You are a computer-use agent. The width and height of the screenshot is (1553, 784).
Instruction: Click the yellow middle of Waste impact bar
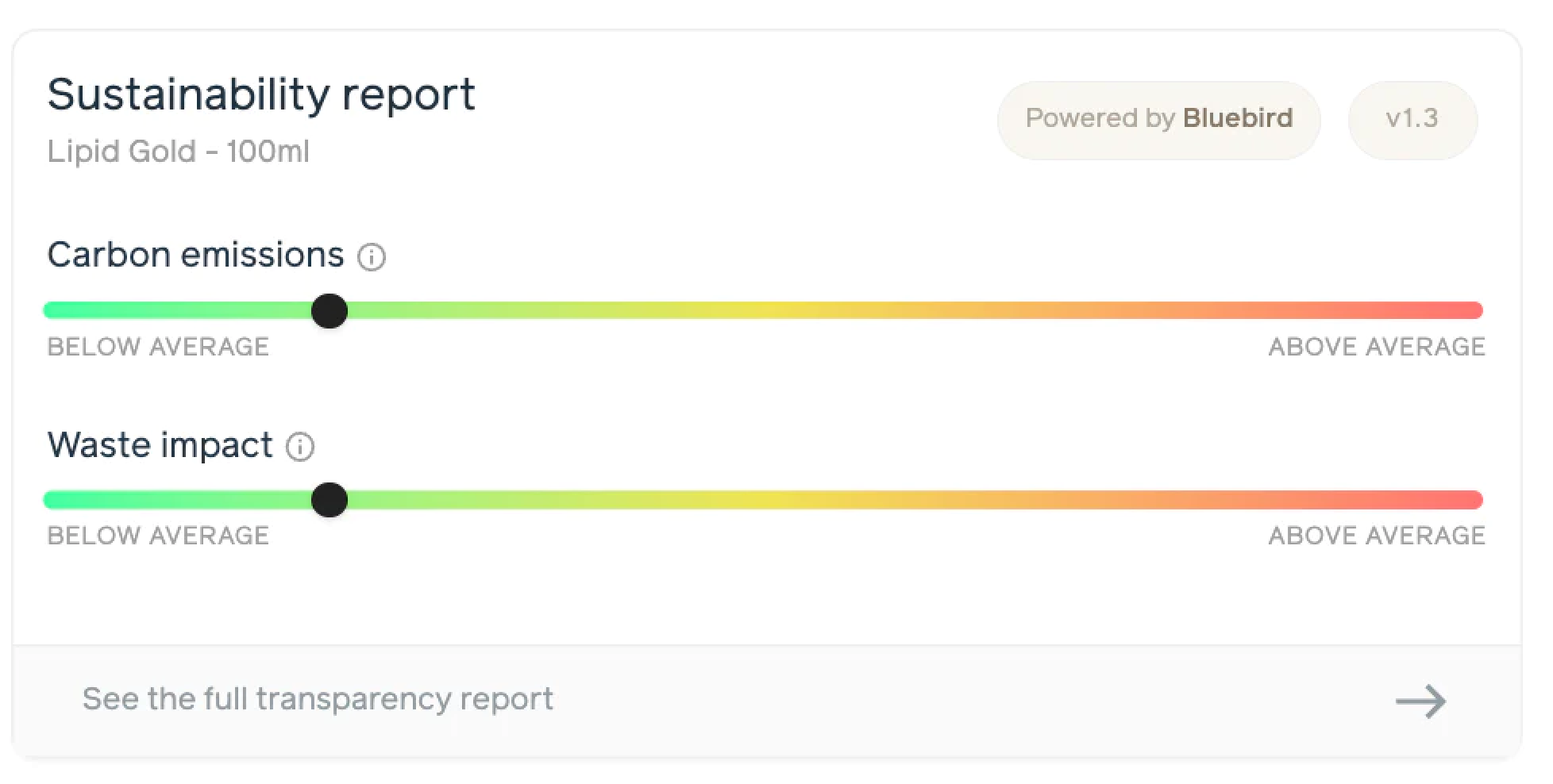coord(774,500)
